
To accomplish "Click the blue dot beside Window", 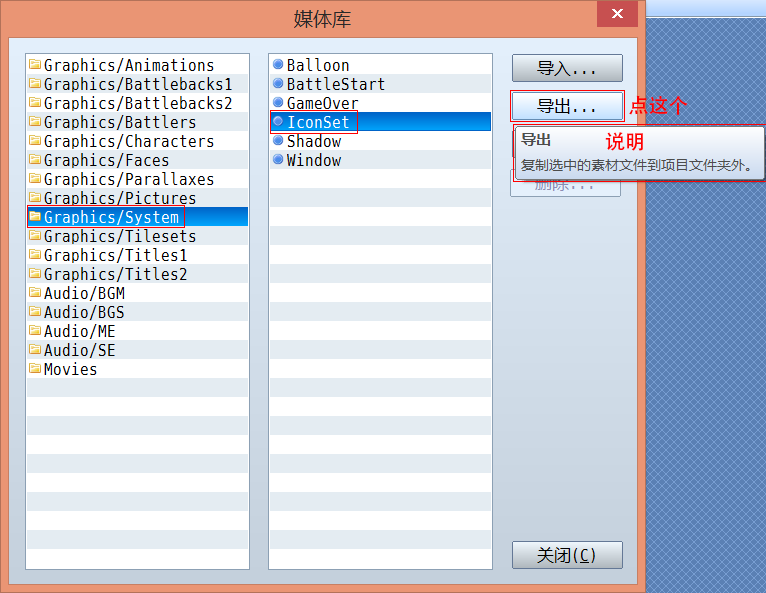I will click(x=278, y=159).
